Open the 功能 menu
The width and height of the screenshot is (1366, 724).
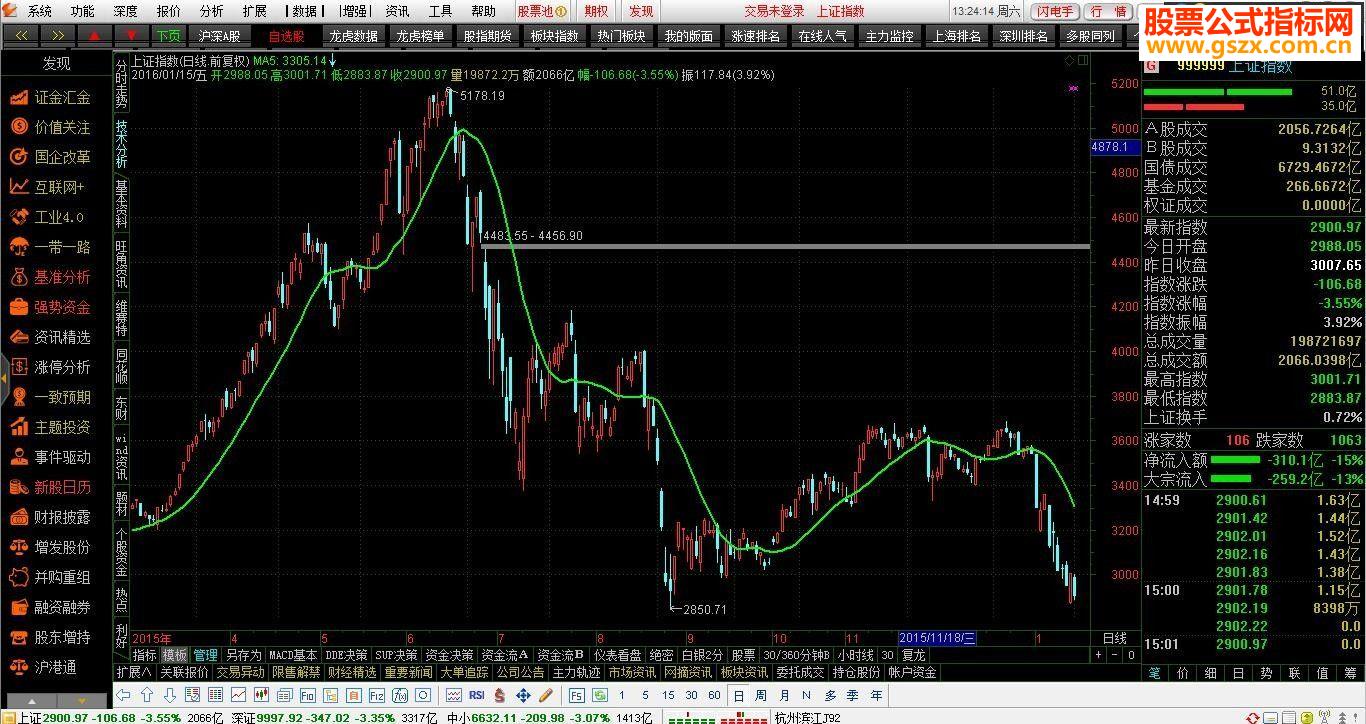[x=83, y=11]
